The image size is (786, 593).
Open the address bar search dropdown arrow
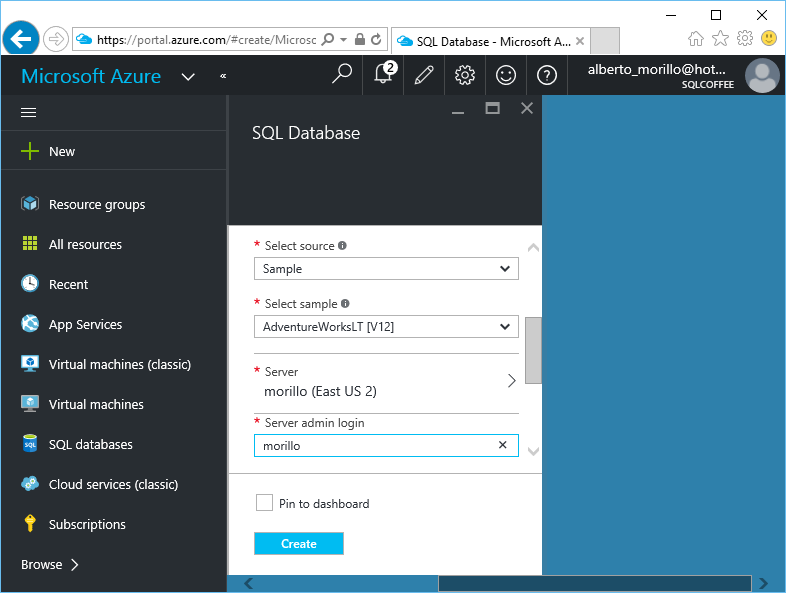point(343,39)
